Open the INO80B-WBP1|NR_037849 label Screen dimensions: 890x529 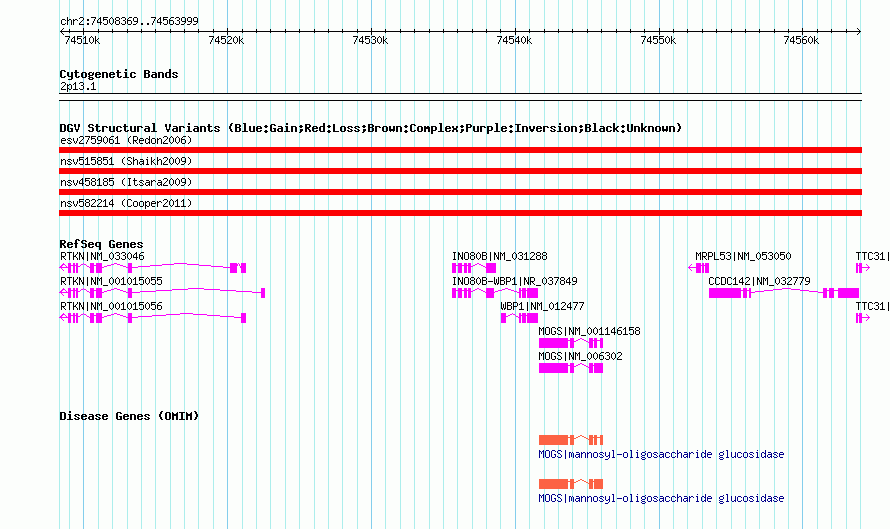click(515, 281)
